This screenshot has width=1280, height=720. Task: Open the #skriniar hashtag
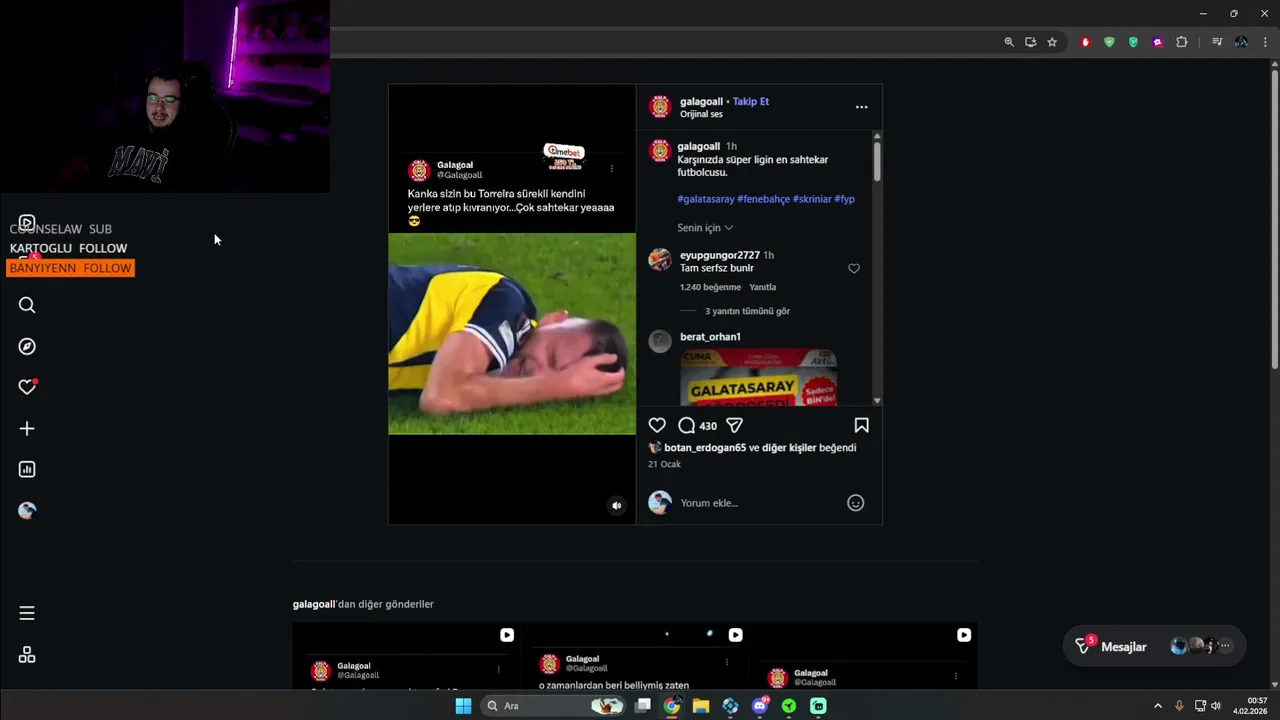point(812,199)
